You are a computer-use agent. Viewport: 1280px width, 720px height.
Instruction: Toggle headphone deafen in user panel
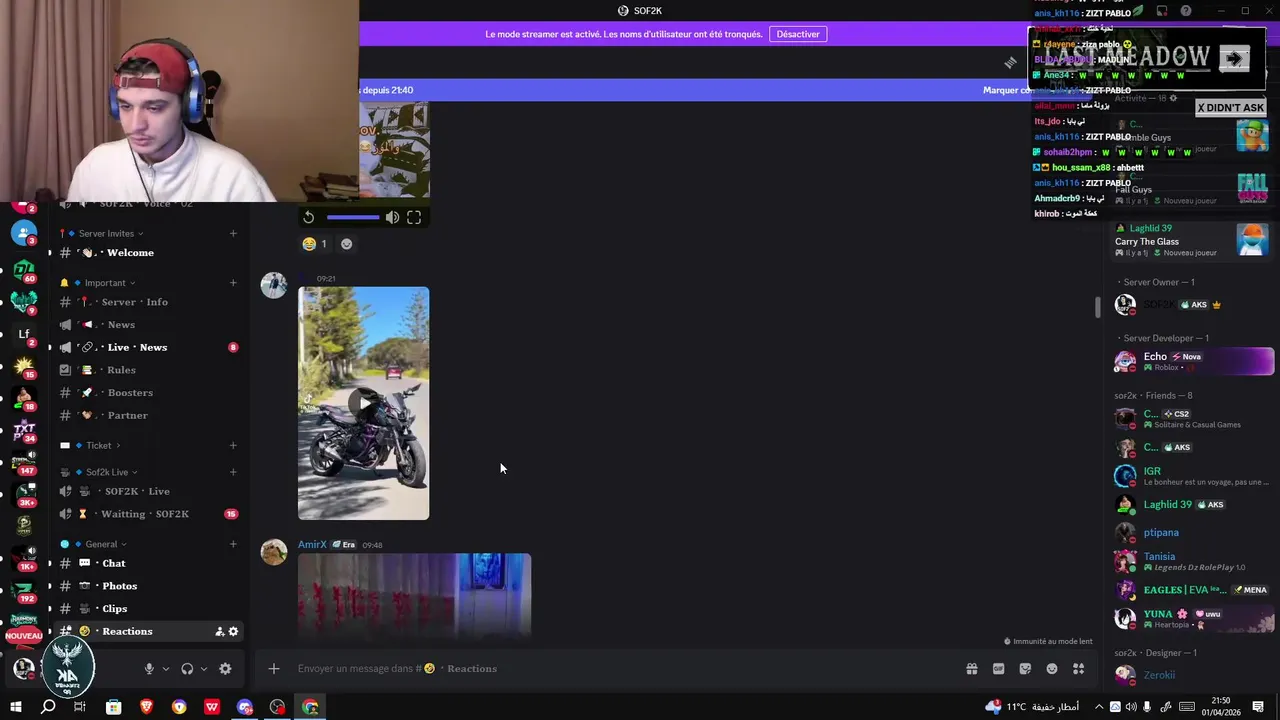(x=187, y=669)
